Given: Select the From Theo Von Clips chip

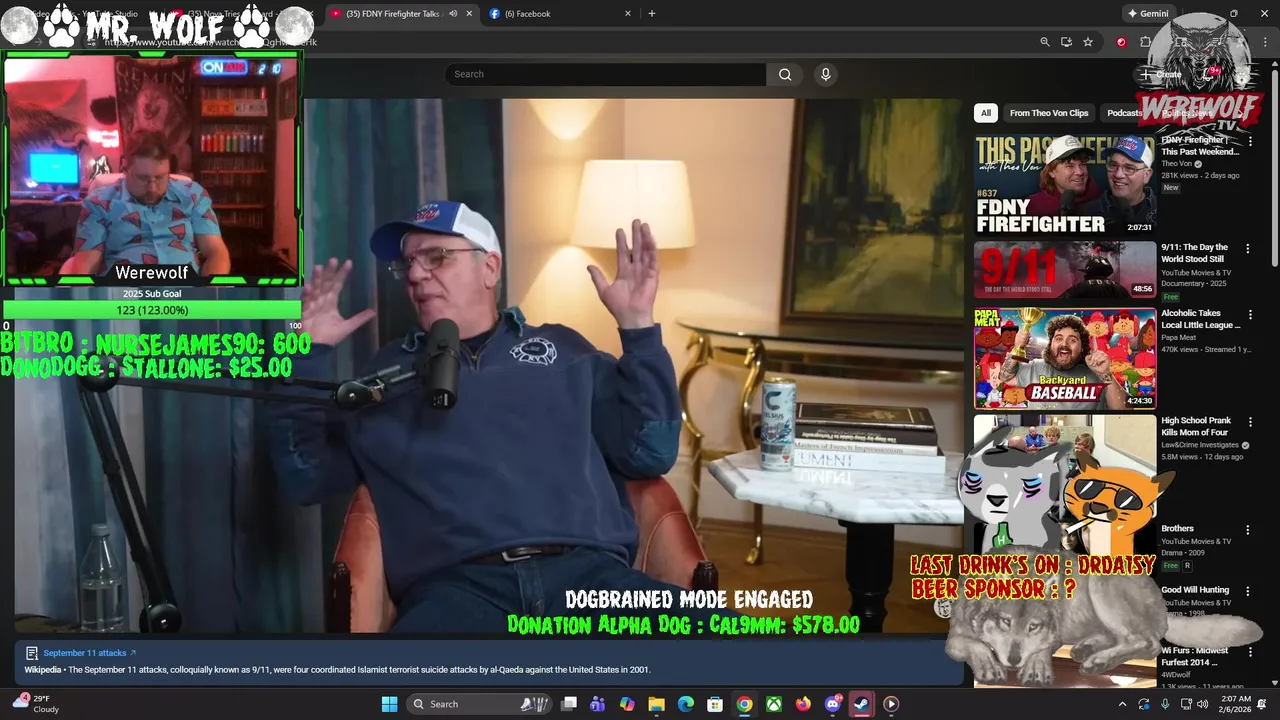Looking at the screenshot, I should [x=1049, y=113].
